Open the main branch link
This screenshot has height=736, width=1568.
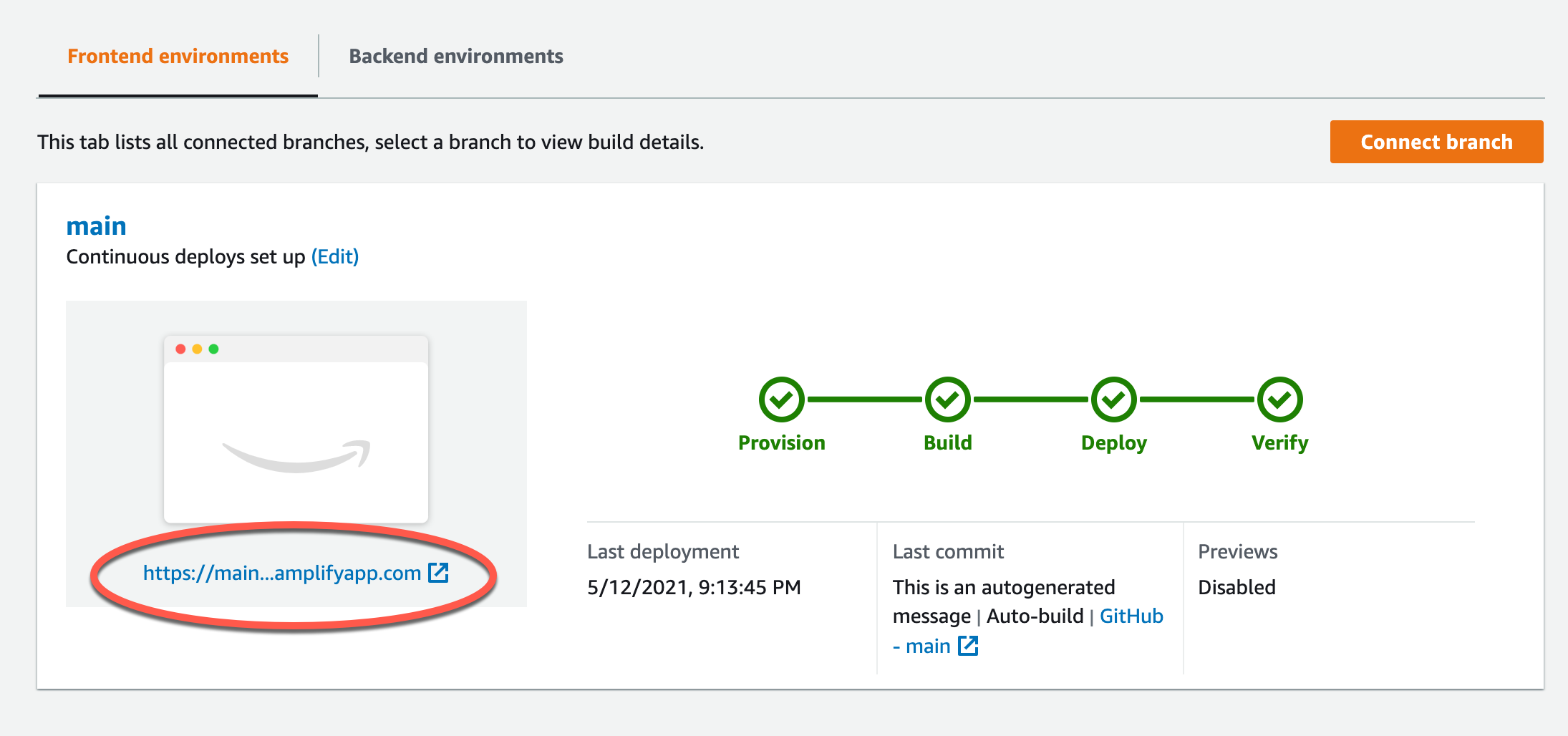pos(97,226)
